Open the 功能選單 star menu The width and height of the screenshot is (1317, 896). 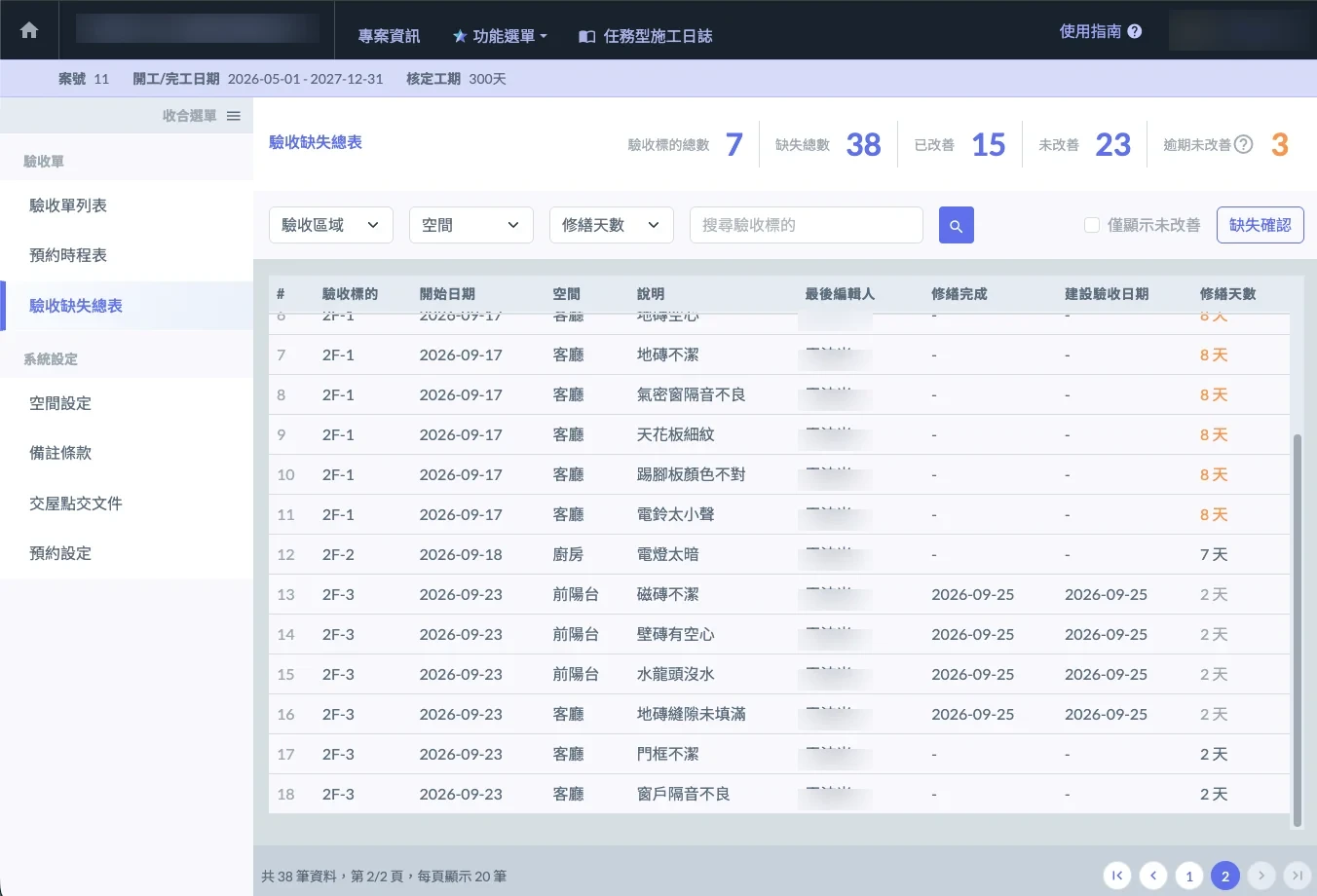[500, 36]
